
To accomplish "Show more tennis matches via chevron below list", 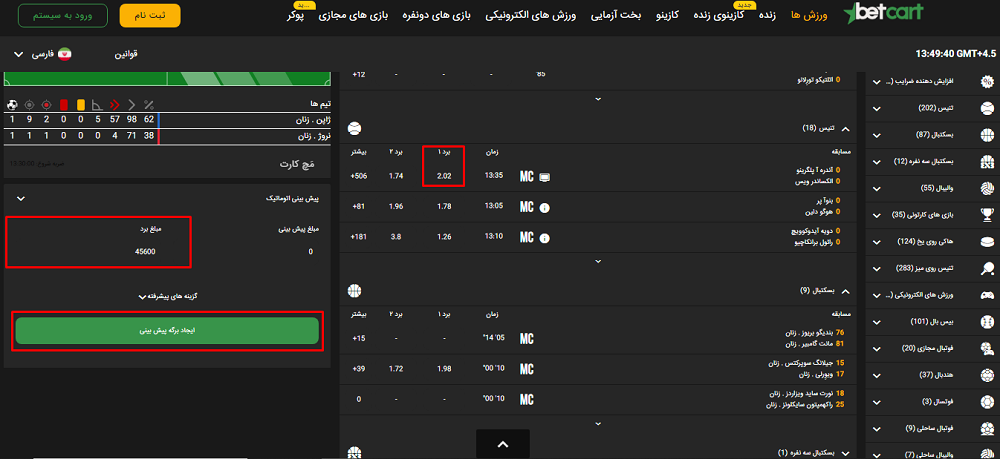I will [598, 261].
